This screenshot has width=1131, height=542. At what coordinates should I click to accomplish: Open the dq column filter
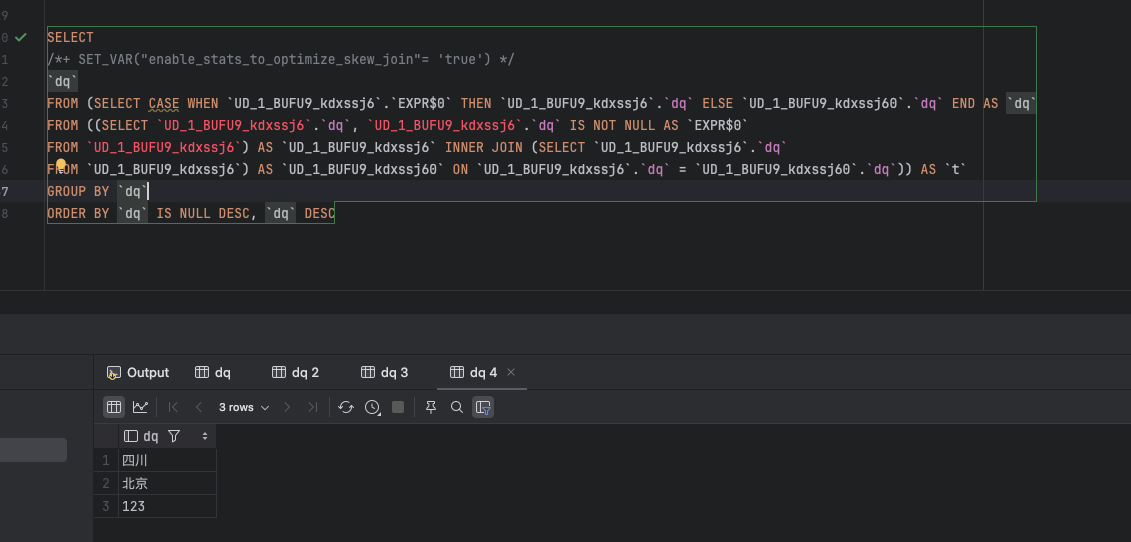[174, 436]
